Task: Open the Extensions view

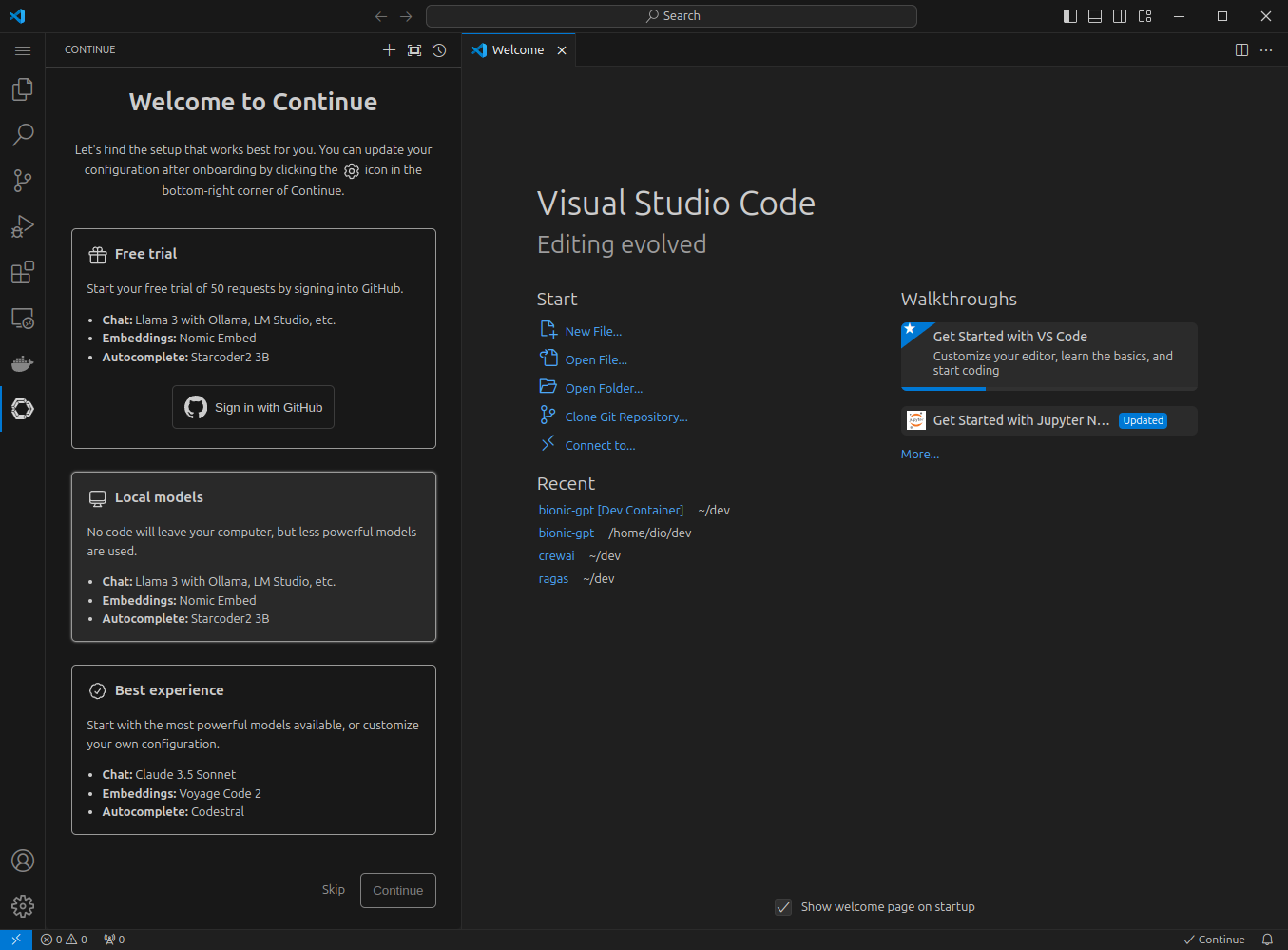Action: point(22,273)
